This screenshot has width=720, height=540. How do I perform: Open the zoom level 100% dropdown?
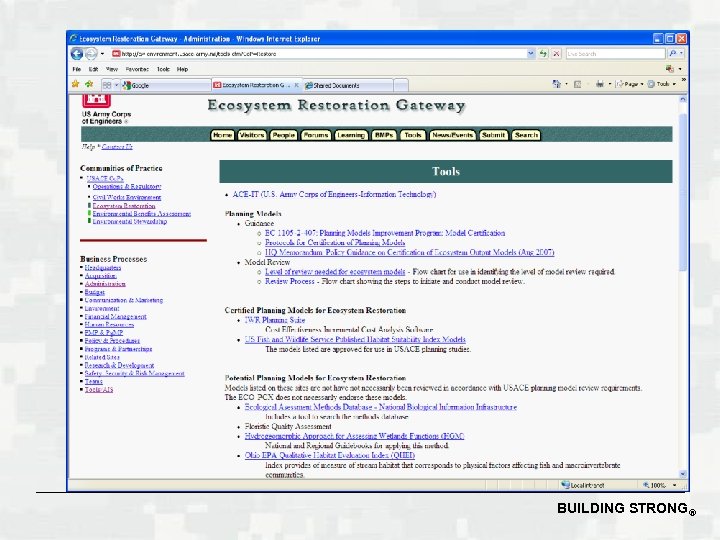pyautogui.click(x=675, y=485)
